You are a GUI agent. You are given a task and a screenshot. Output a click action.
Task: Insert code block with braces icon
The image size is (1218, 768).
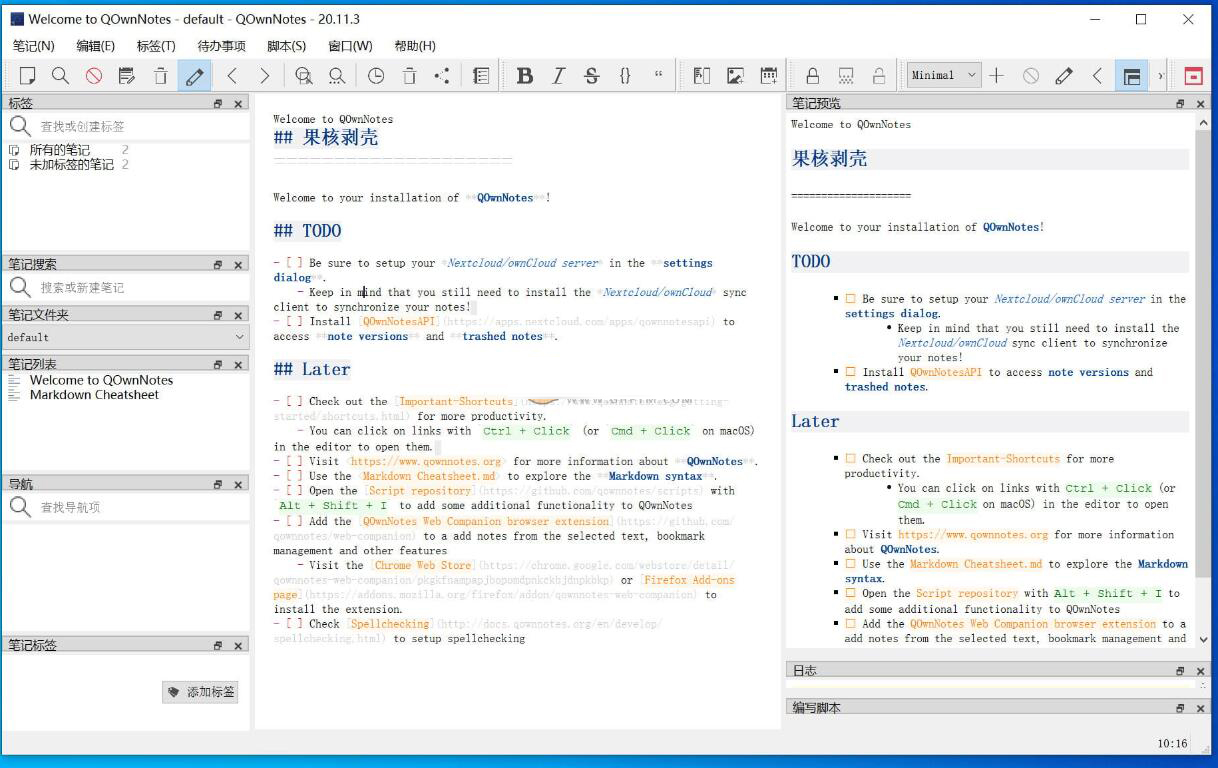coord(625,76)
